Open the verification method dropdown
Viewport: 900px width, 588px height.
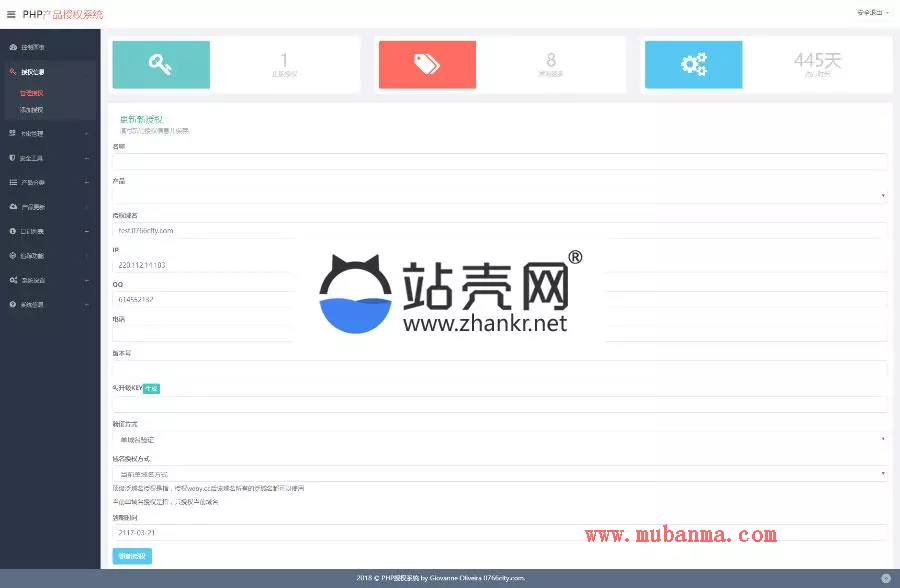(x=499, y=439)
